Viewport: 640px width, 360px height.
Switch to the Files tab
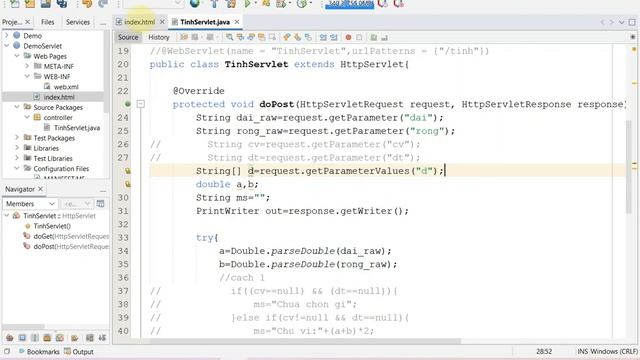point(47,22)
